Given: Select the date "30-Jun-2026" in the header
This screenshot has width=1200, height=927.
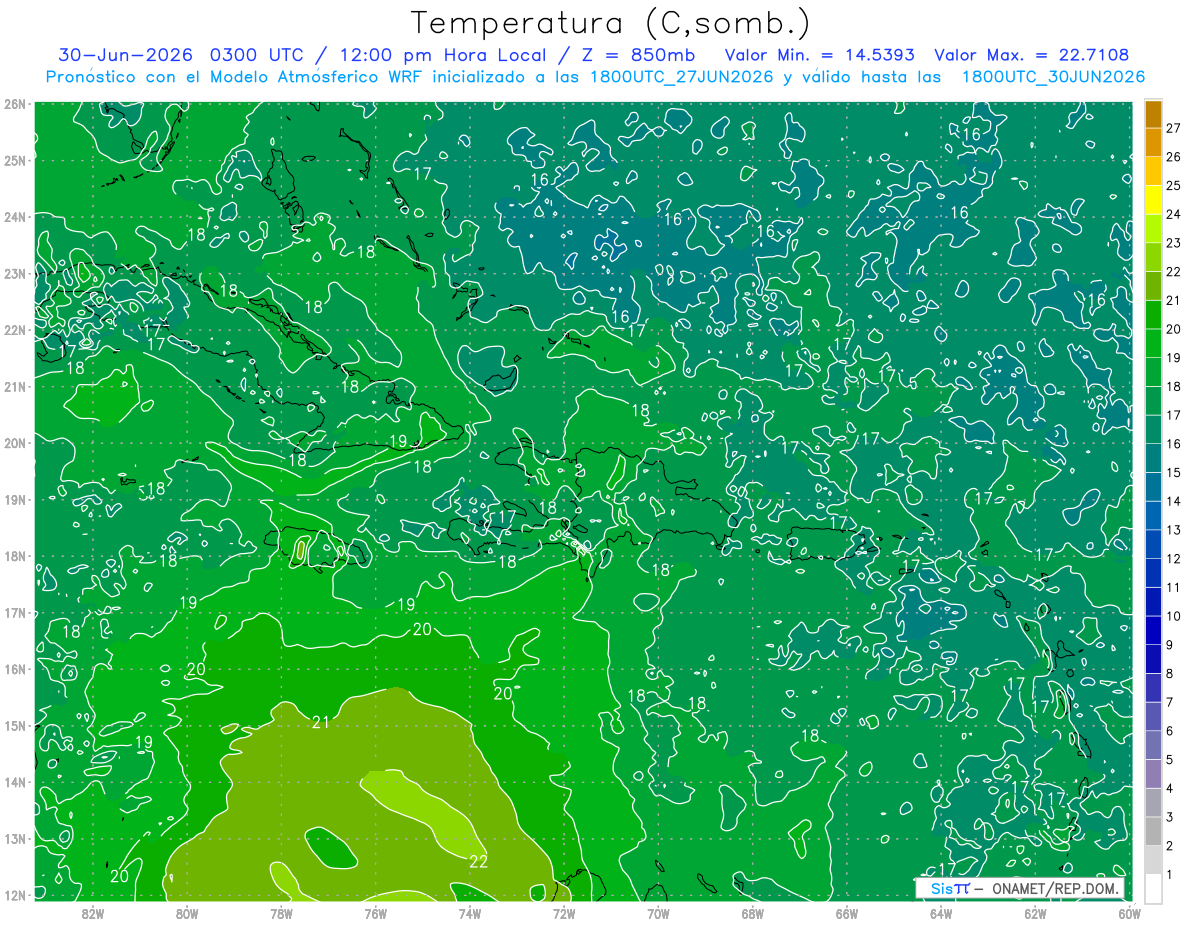Looking at the screenshot, I should [x=125, y=55].
